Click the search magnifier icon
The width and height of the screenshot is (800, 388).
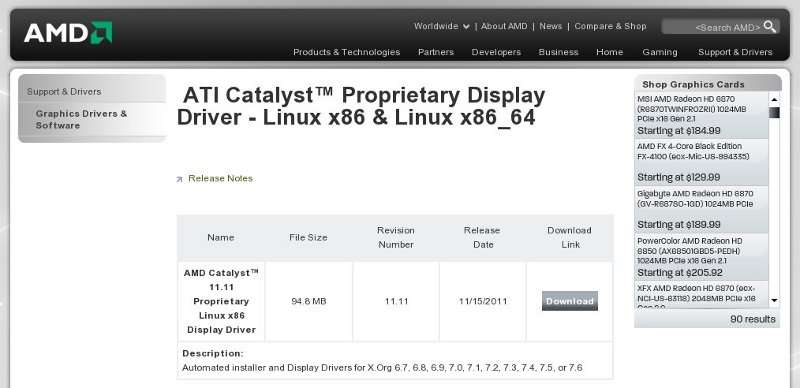point(770,27)
